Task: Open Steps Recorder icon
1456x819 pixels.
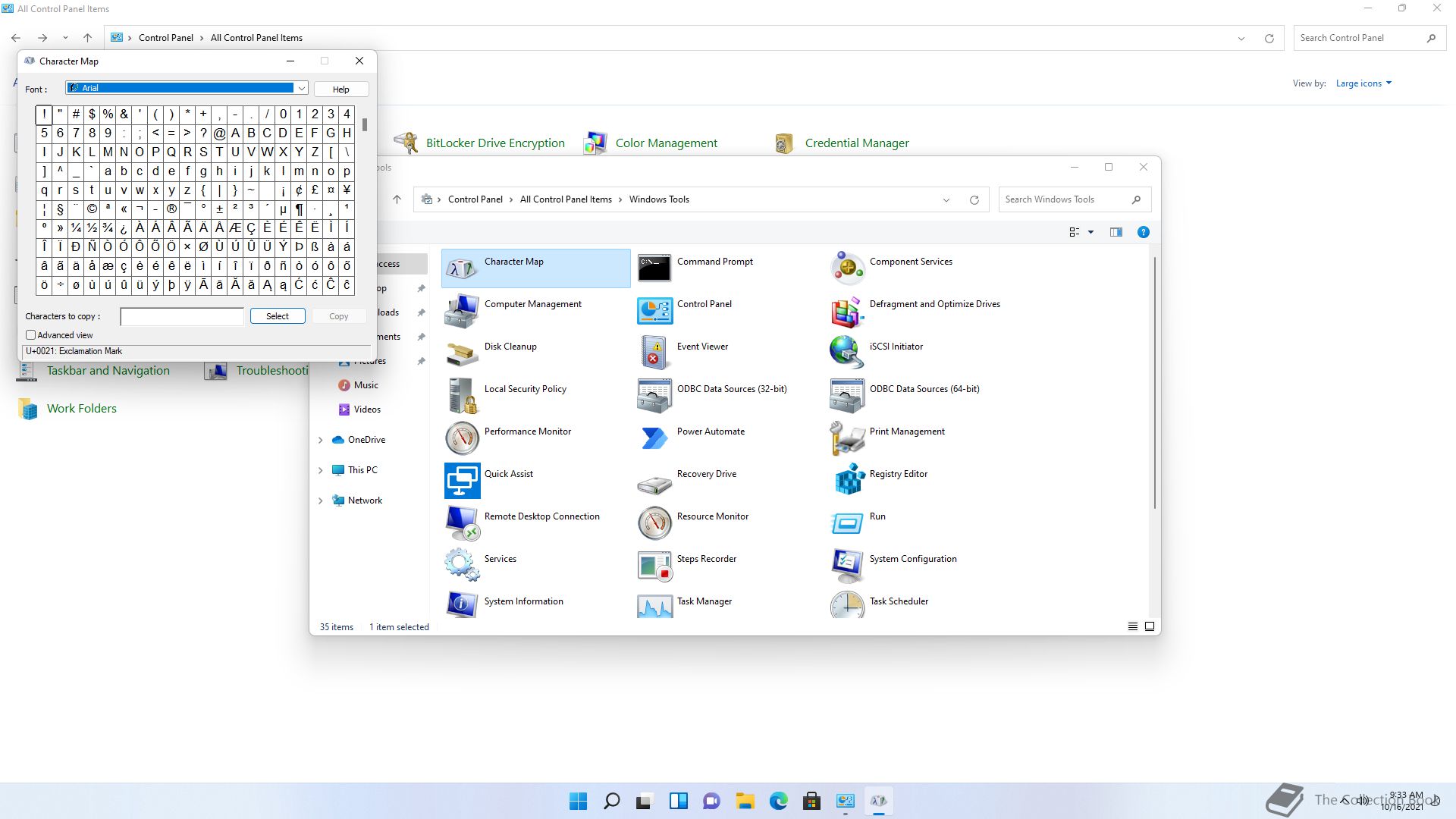Action: [654, 566]
